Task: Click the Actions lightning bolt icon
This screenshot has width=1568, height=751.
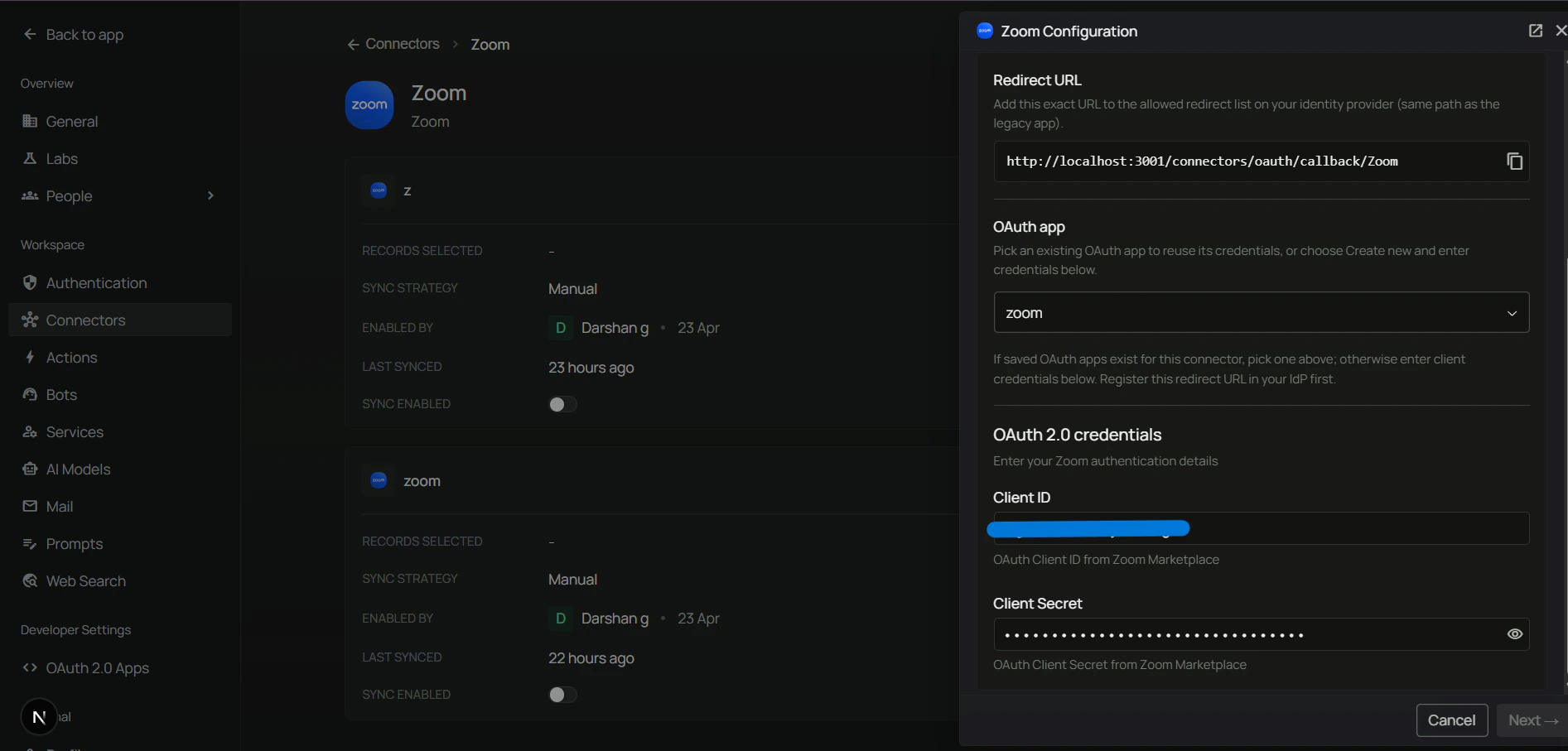Action: 30,357
